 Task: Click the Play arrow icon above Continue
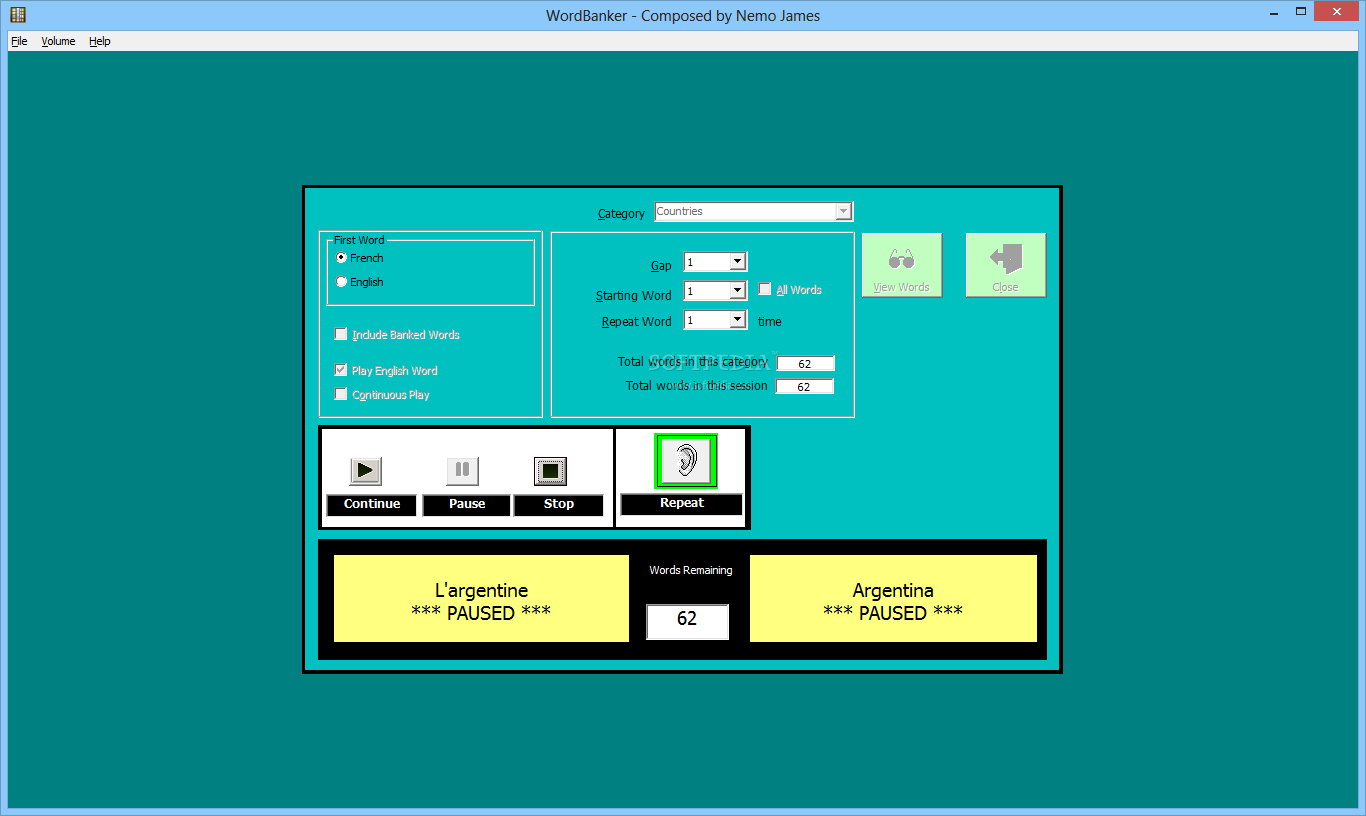click(366, 470)
